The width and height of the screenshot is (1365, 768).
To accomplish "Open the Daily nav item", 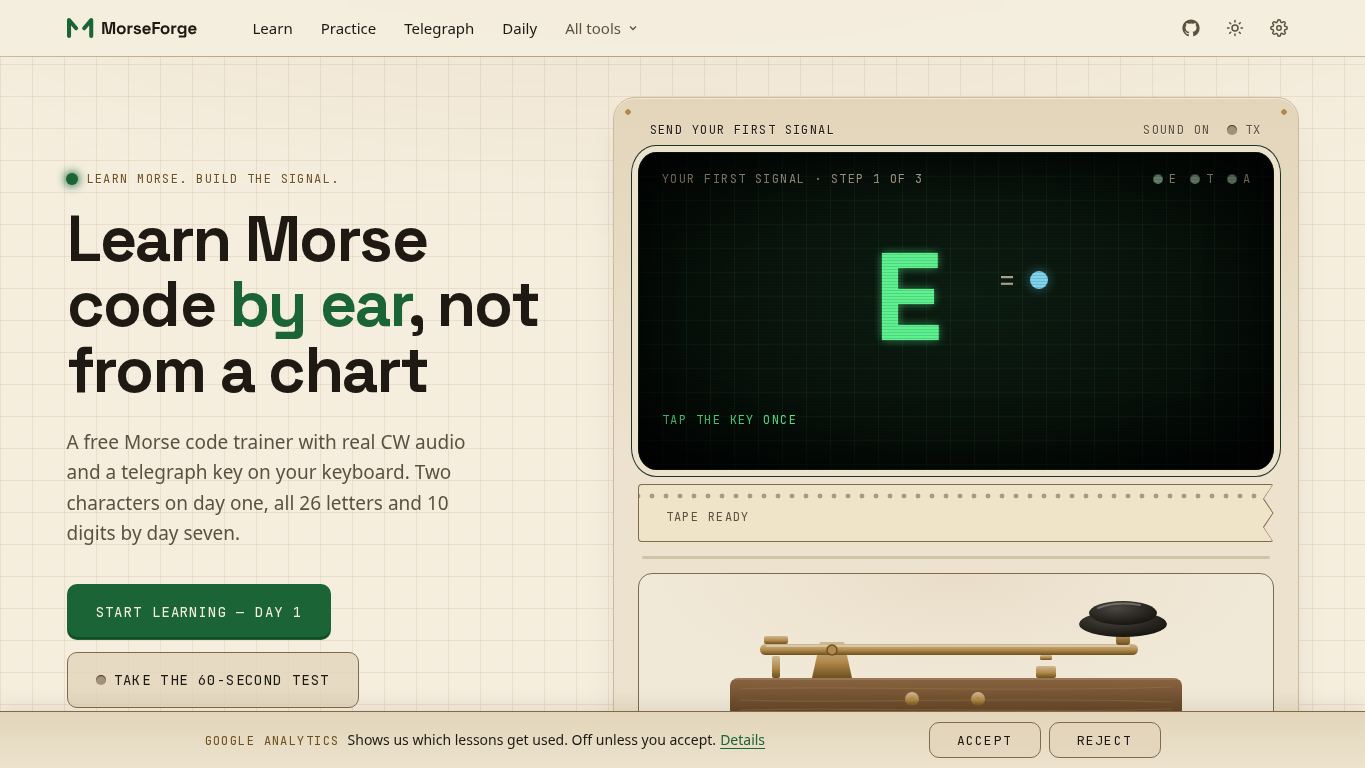I will pos(520,28).
